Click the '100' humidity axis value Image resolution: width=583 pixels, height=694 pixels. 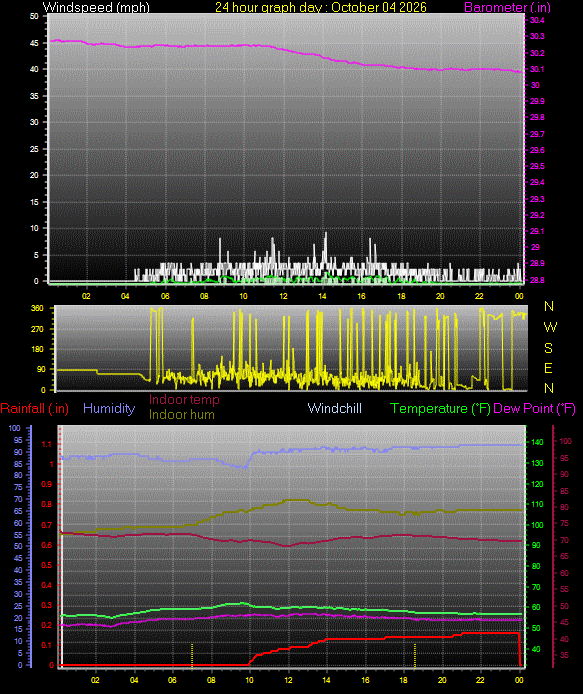[x=15, y=428]
